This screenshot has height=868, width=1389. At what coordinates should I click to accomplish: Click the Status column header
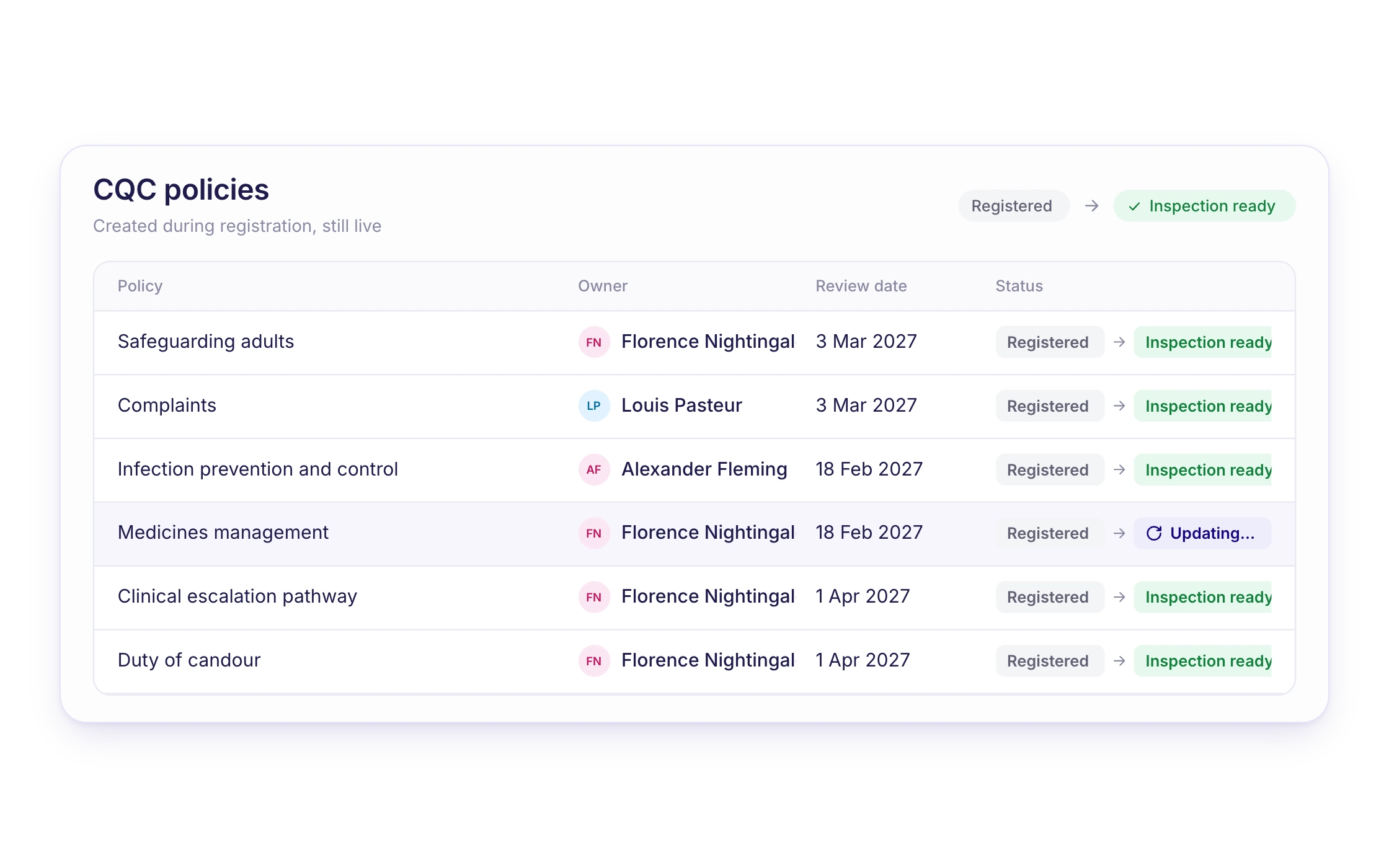[x=1019, y=286]
